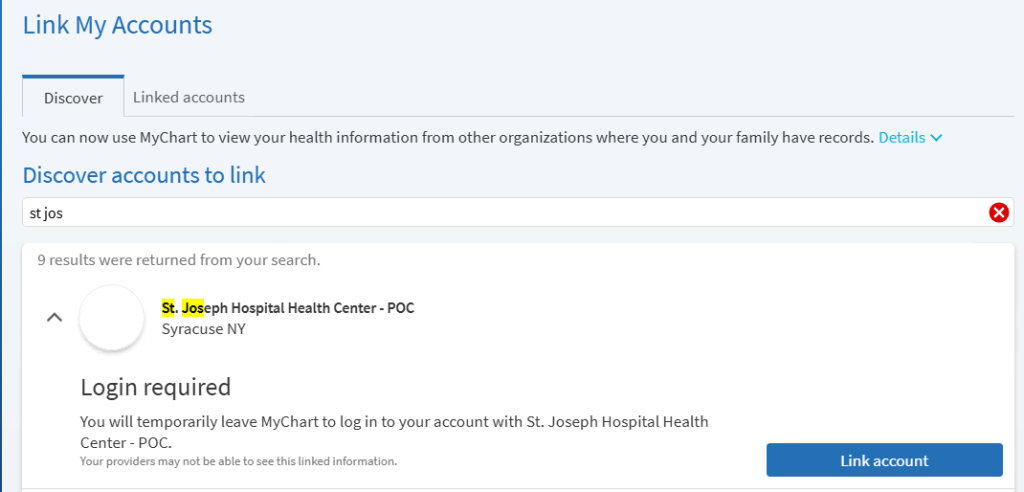Image resolution: width=1024 pixels, height=492 pixels.
Task: Click the 9 results returned message
Action: [178, 260]
